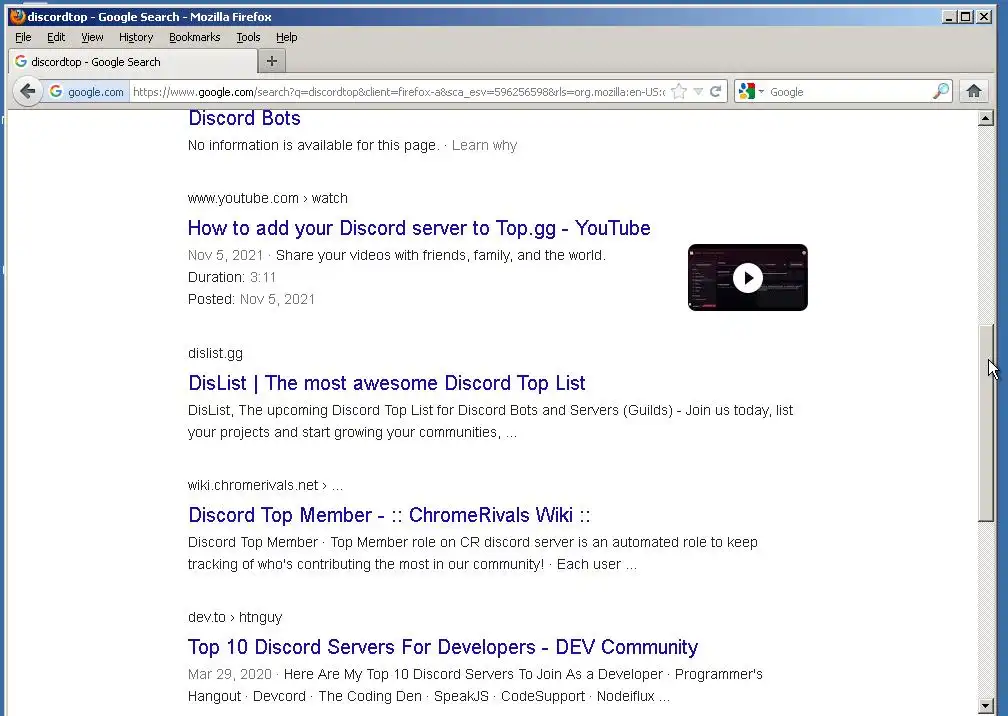The image size is (1008, 716).
Task: Click the Google favicon in the address bar
Action: coord(56,91)
